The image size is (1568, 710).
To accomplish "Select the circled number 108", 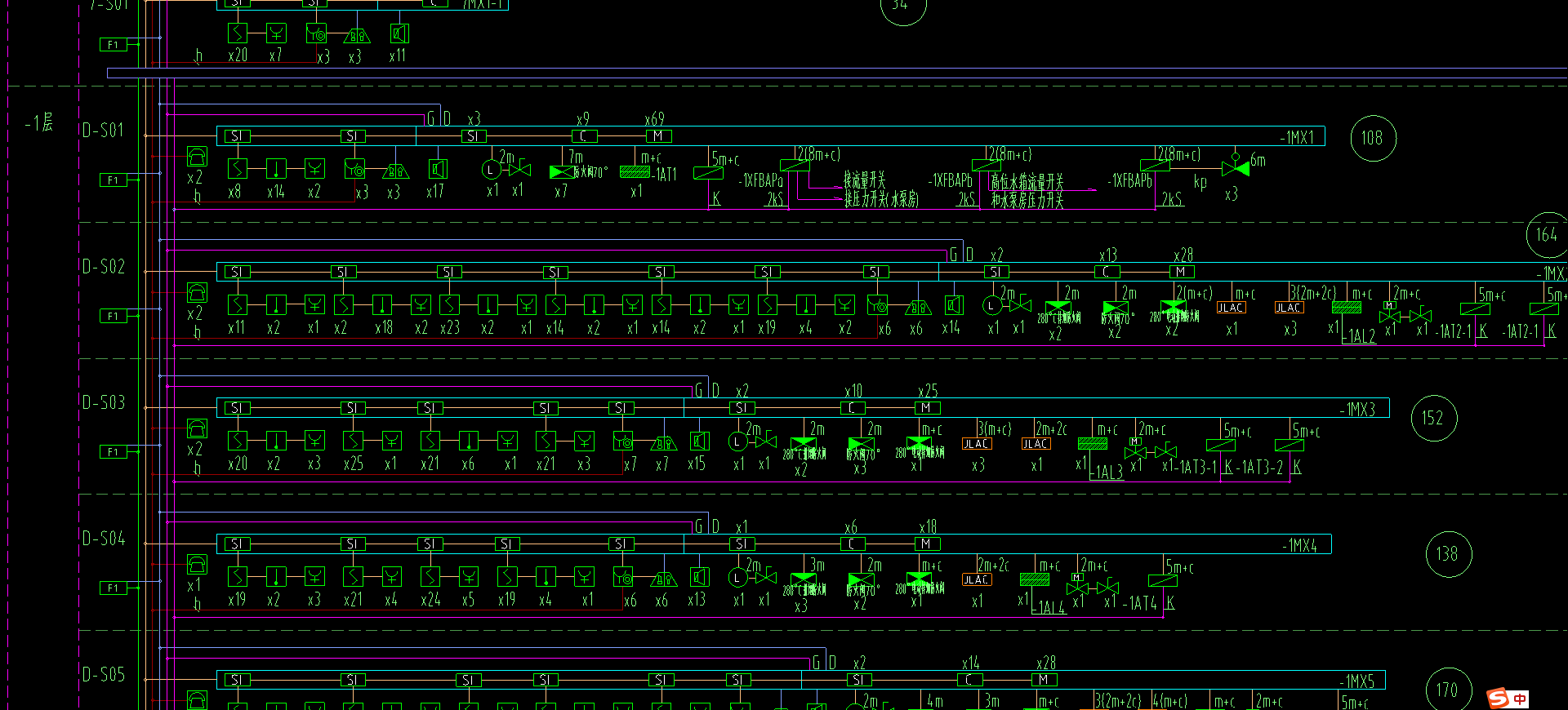I will 1373,138.
